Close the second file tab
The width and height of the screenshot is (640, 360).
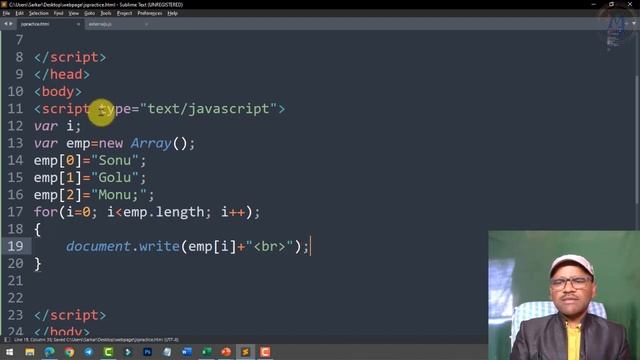click(x=146, y=24)
